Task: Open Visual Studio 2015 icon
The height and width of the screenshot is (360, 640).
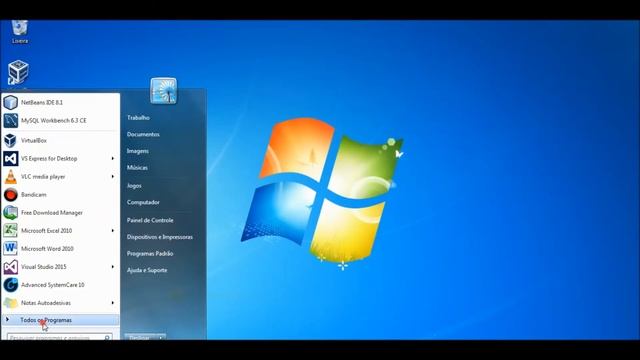Action: [x=11, y=267]
